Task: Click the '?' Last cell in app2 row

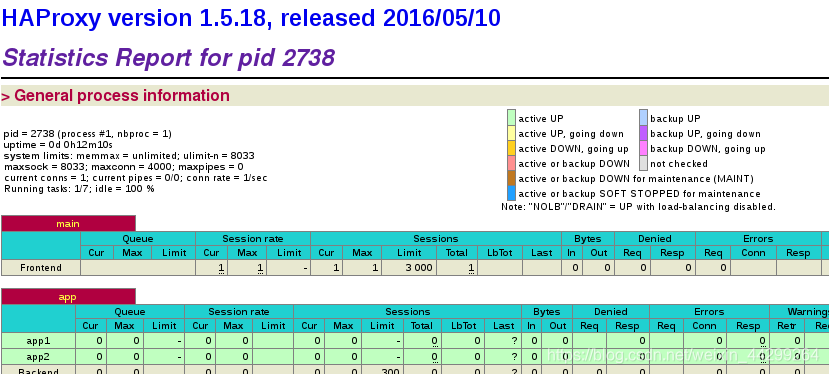Action: (503, 357)
